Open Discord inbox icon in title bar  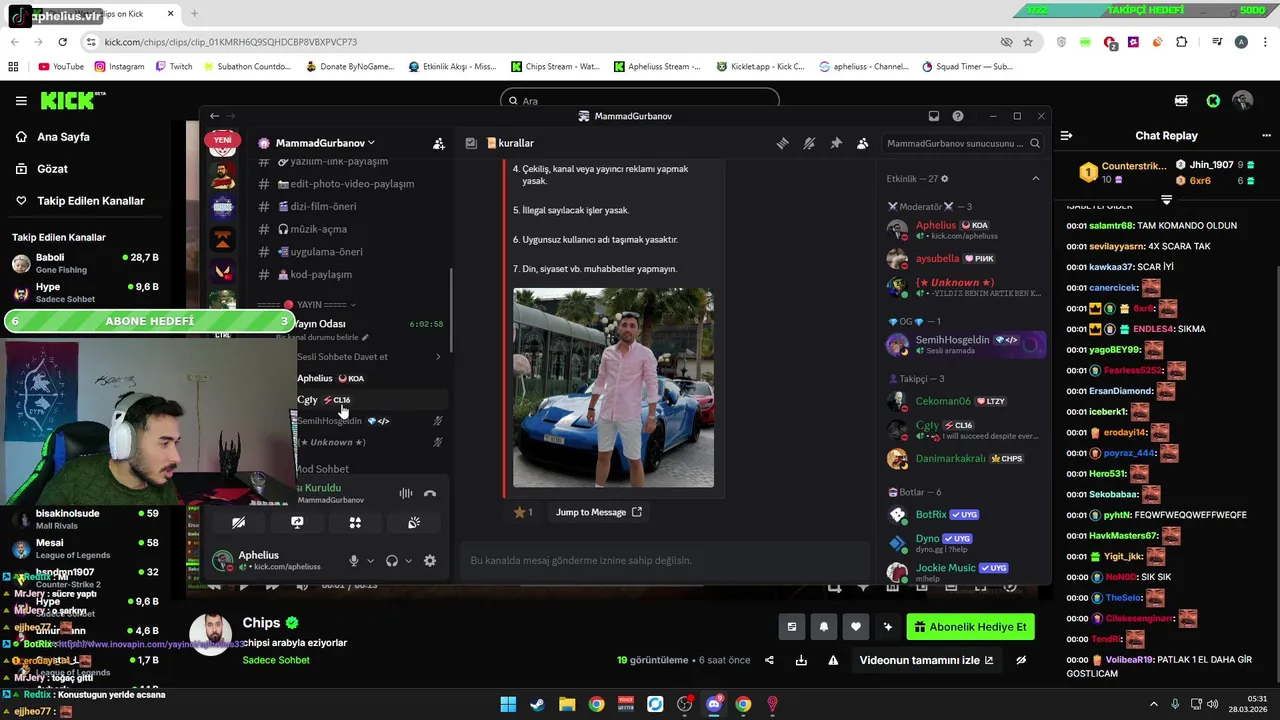[x=934, y=116]
